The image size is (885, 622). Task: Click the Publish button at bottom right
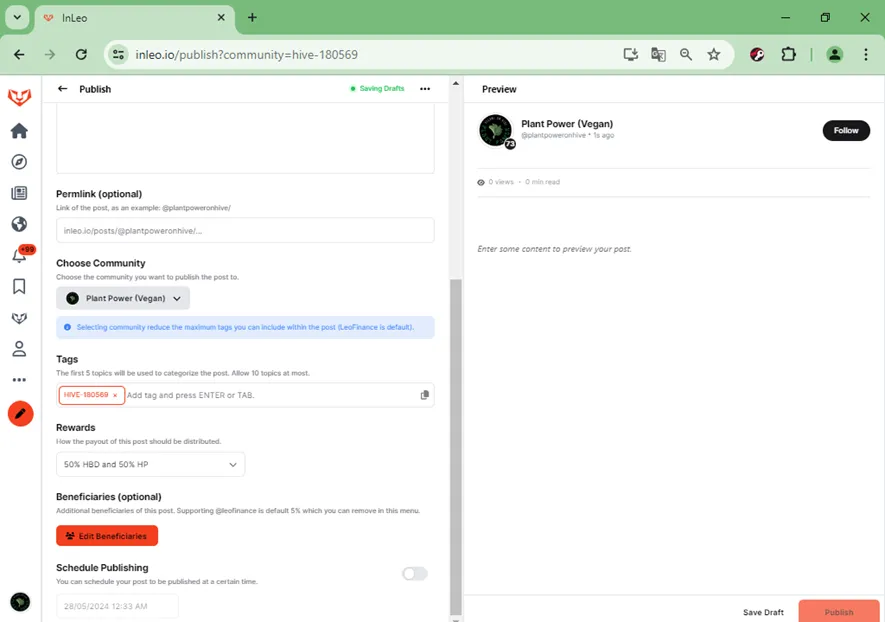point(839,612)
